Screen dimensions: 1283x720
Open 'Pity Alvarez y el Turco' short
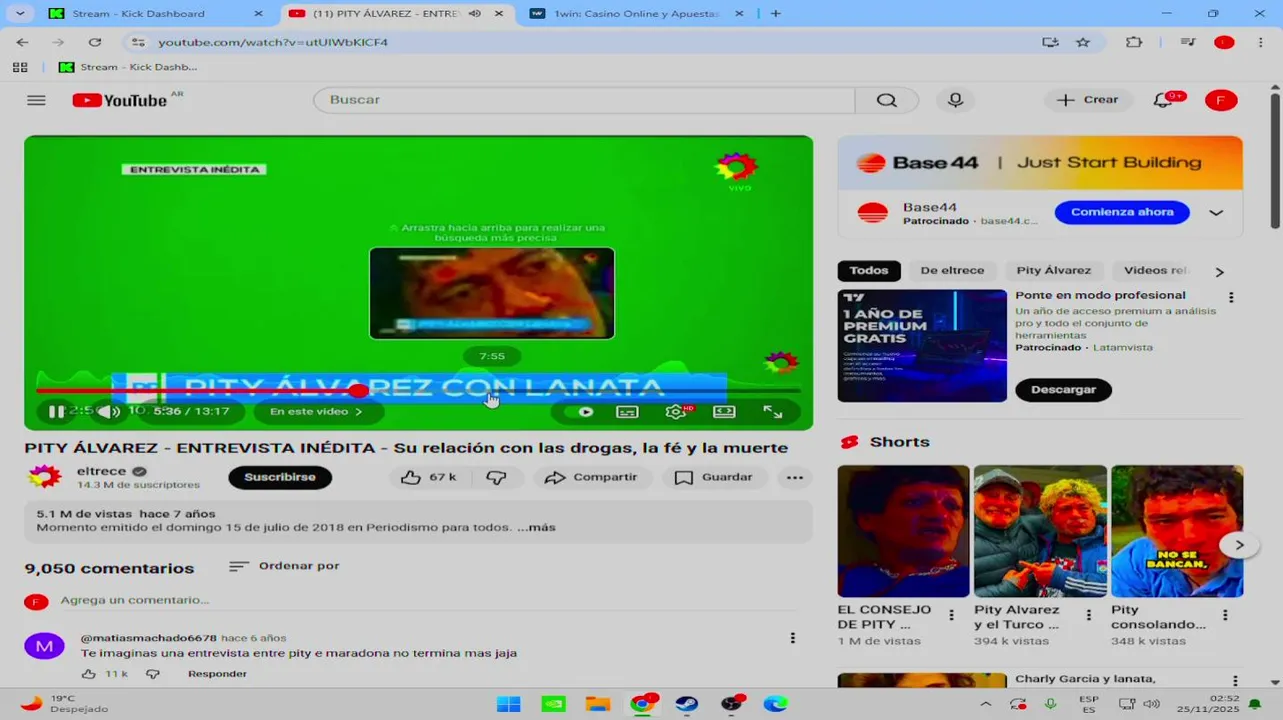tap(1040, 531)
